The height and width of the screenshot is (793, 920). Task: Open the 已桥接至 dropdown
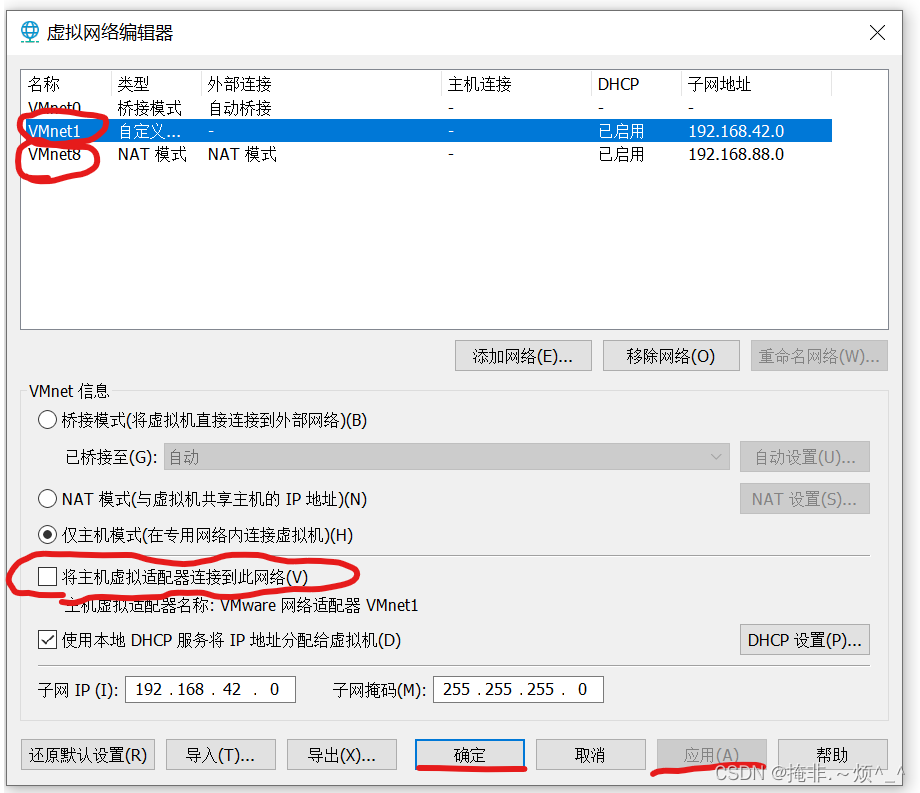447,456
